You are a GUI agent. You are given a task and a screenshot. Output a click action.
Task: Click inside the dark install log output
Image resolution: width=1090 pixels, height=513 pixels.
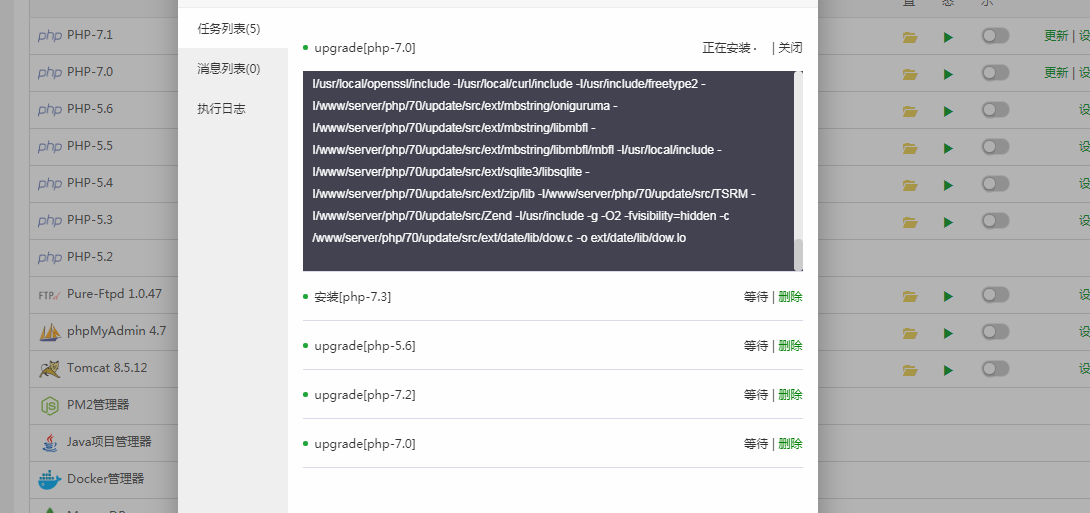(x=548, y=171)
